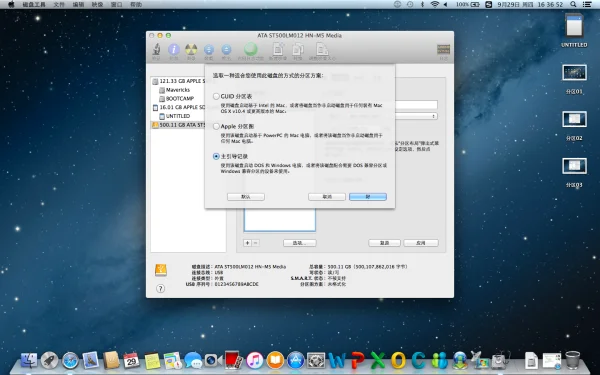This screenshot has height=375, width=600.
Task: Select the 16.01 GB APPLE disk
Action: 178,107
